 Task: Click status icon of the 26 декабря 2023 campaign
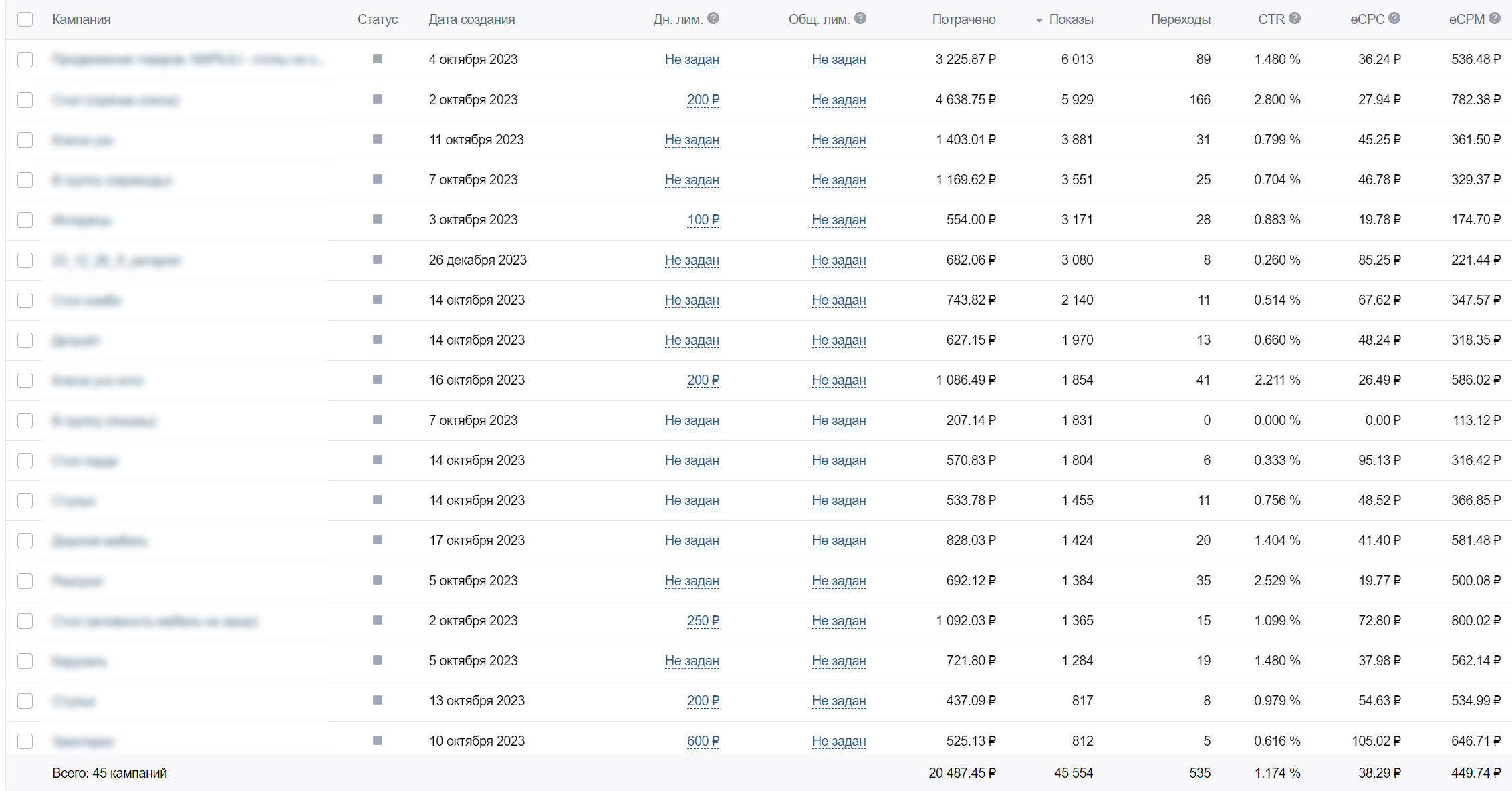point(378,260)
